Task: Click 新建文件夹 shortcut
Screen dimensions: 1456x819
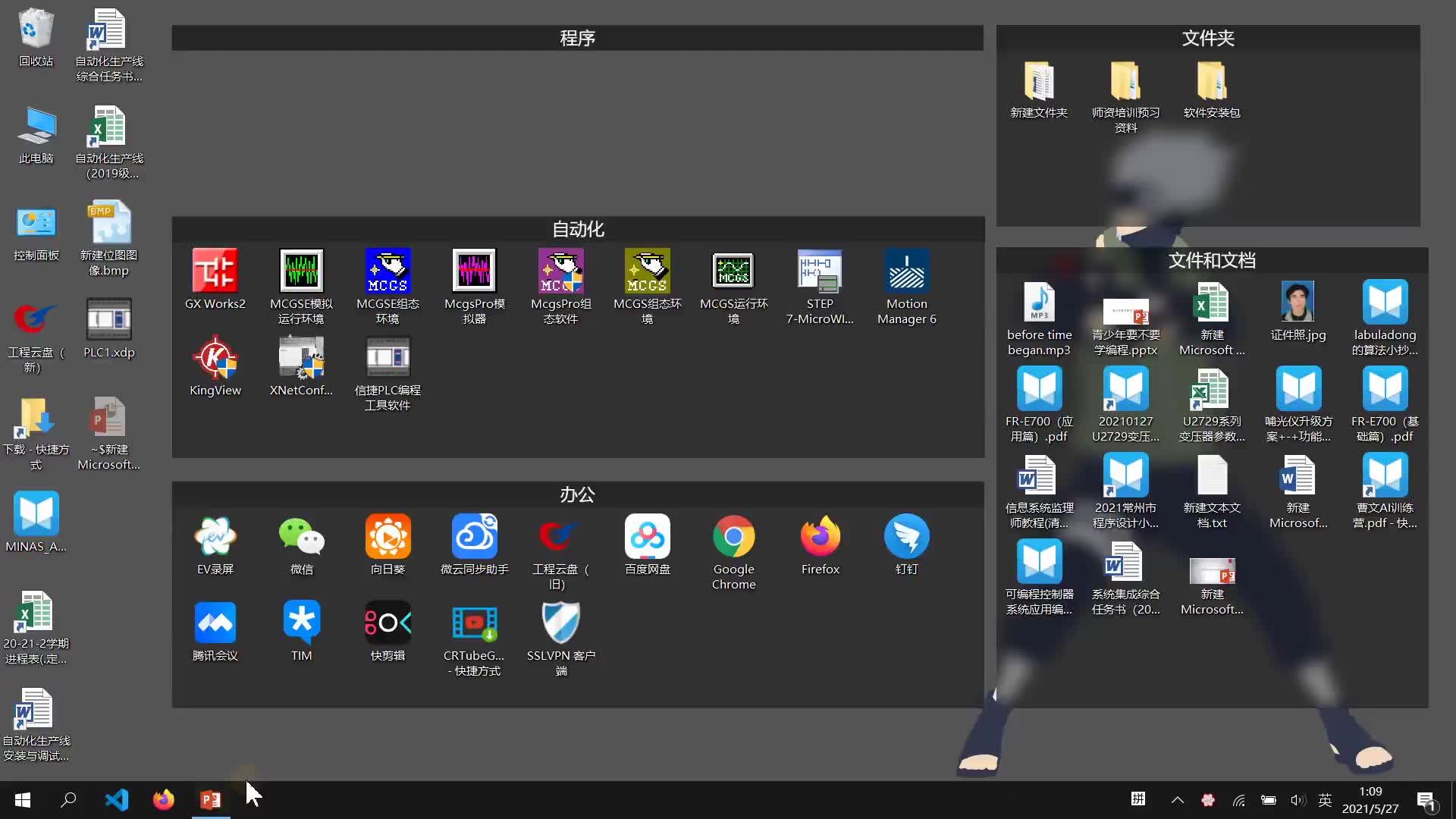Action: 1039,89
